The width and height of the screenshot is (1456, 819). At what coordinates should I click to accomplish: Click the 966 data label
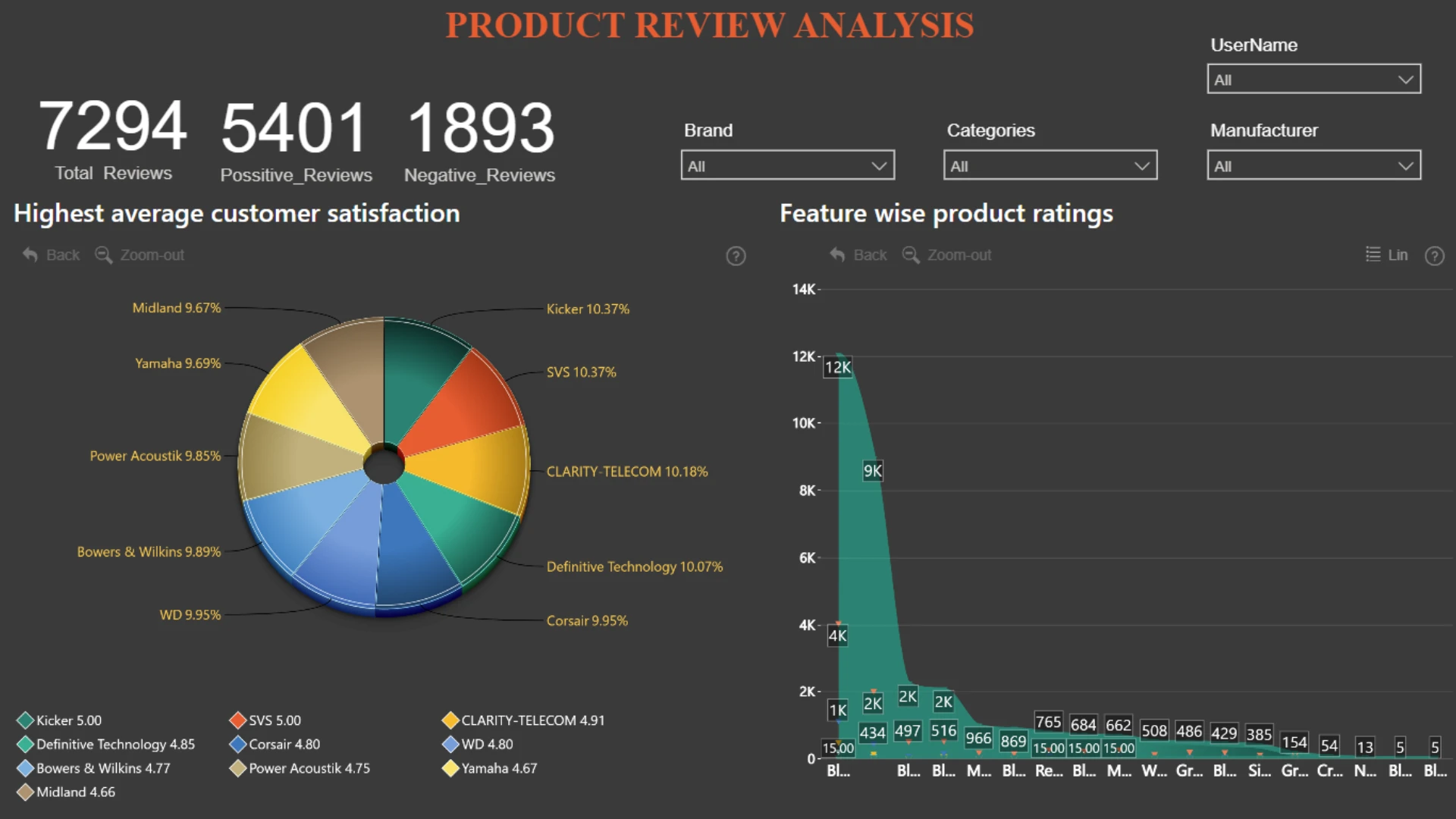(978, 739)
